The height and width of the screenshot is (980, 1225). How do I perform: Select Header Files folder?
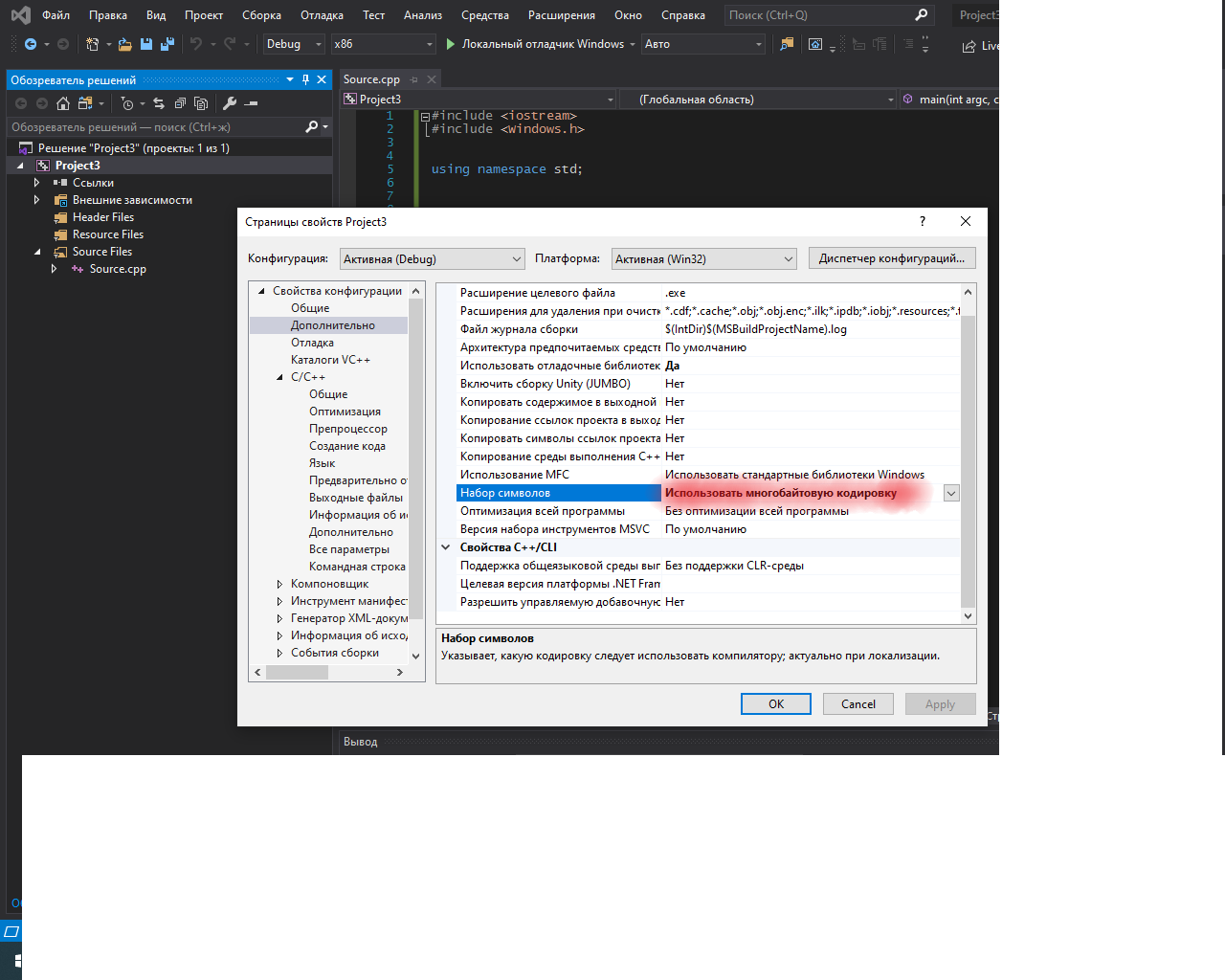pos(103,217)
